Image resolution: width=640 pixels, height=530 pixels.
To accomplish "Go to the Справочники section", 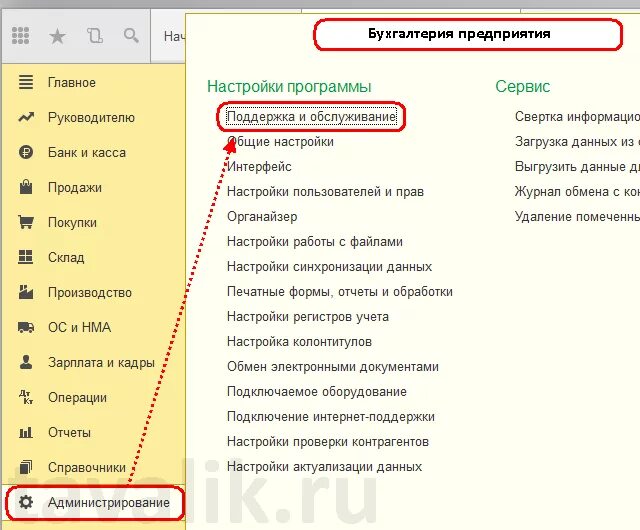I will tap(87, 468).
